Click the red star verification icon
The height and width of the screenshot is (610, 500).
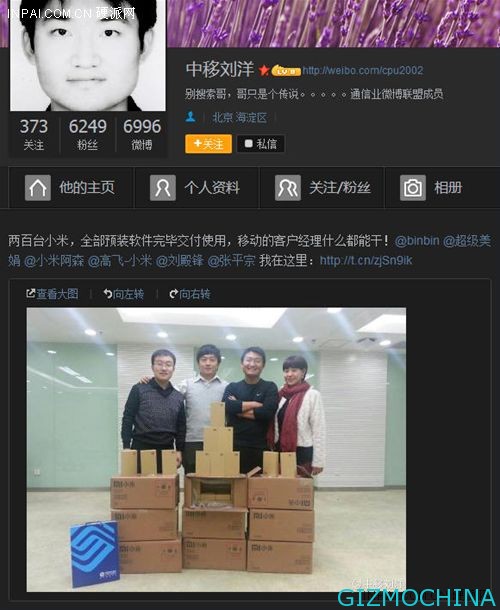(x=264, y=70)
